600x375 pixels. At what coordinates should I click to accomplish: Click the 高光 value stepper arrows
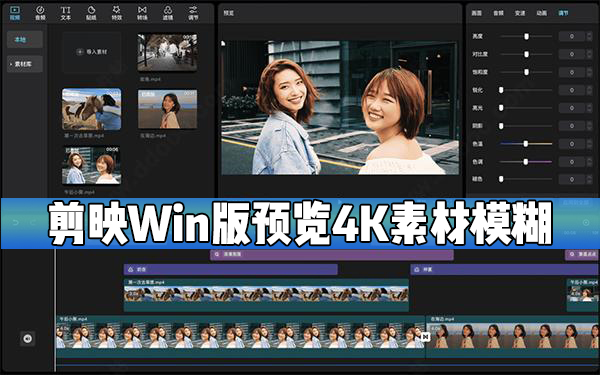[x=589, y=108]
